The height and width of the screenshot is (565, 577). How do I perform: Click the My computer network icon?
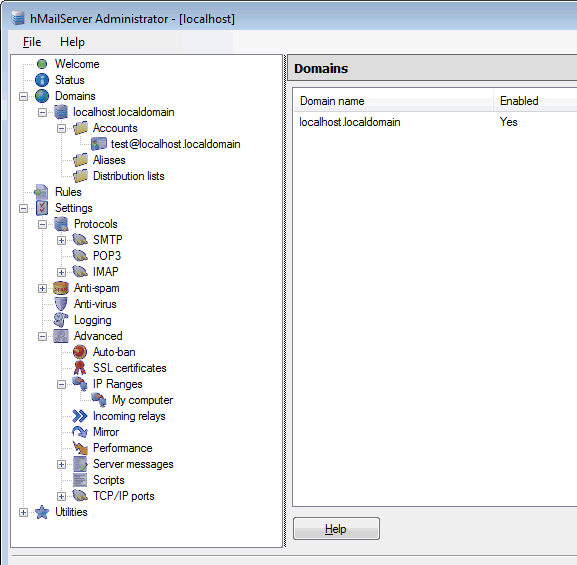tap(99, 400)
